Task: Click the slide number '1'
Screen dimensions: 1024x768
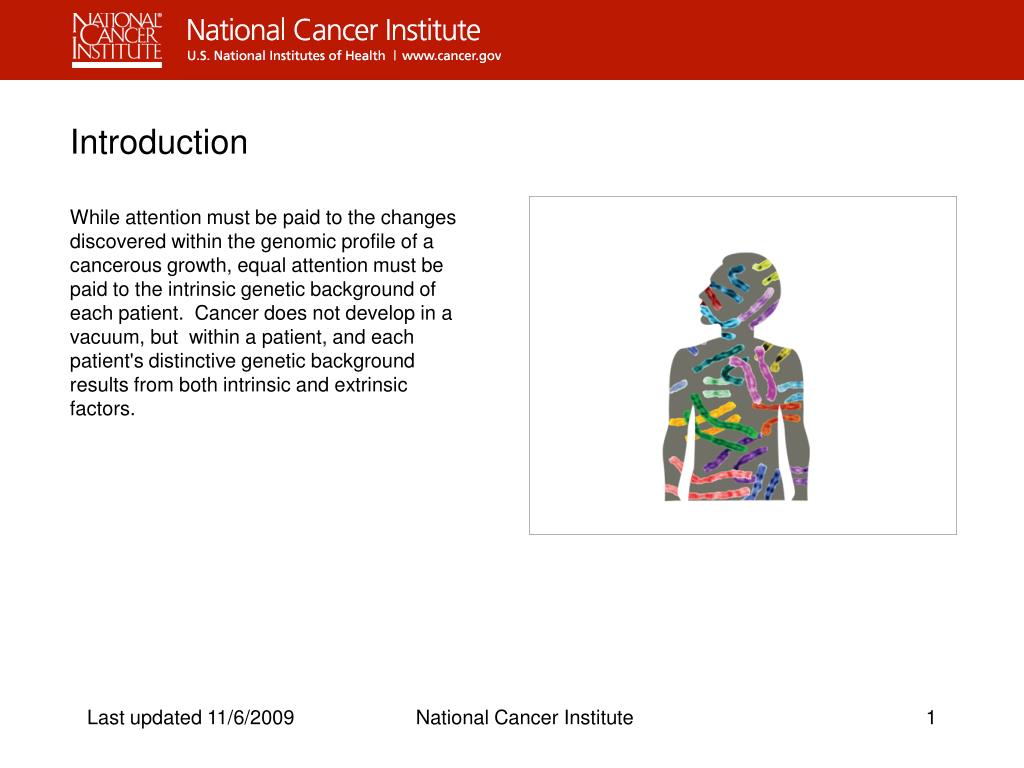Action: [x=931, y=717]
